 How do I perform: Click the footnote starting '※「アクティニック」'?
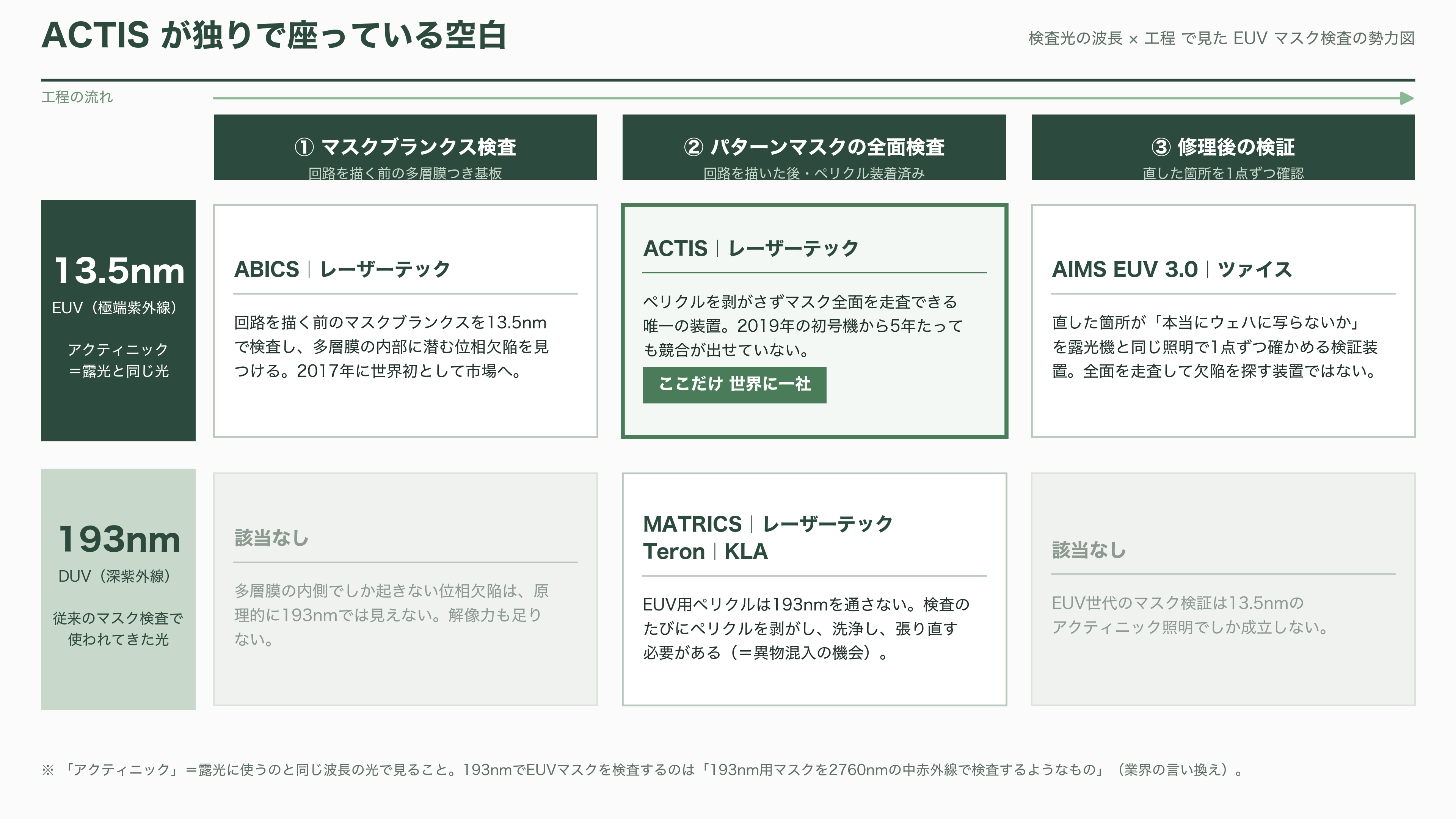pyautogui.click(x=643, y=770)
